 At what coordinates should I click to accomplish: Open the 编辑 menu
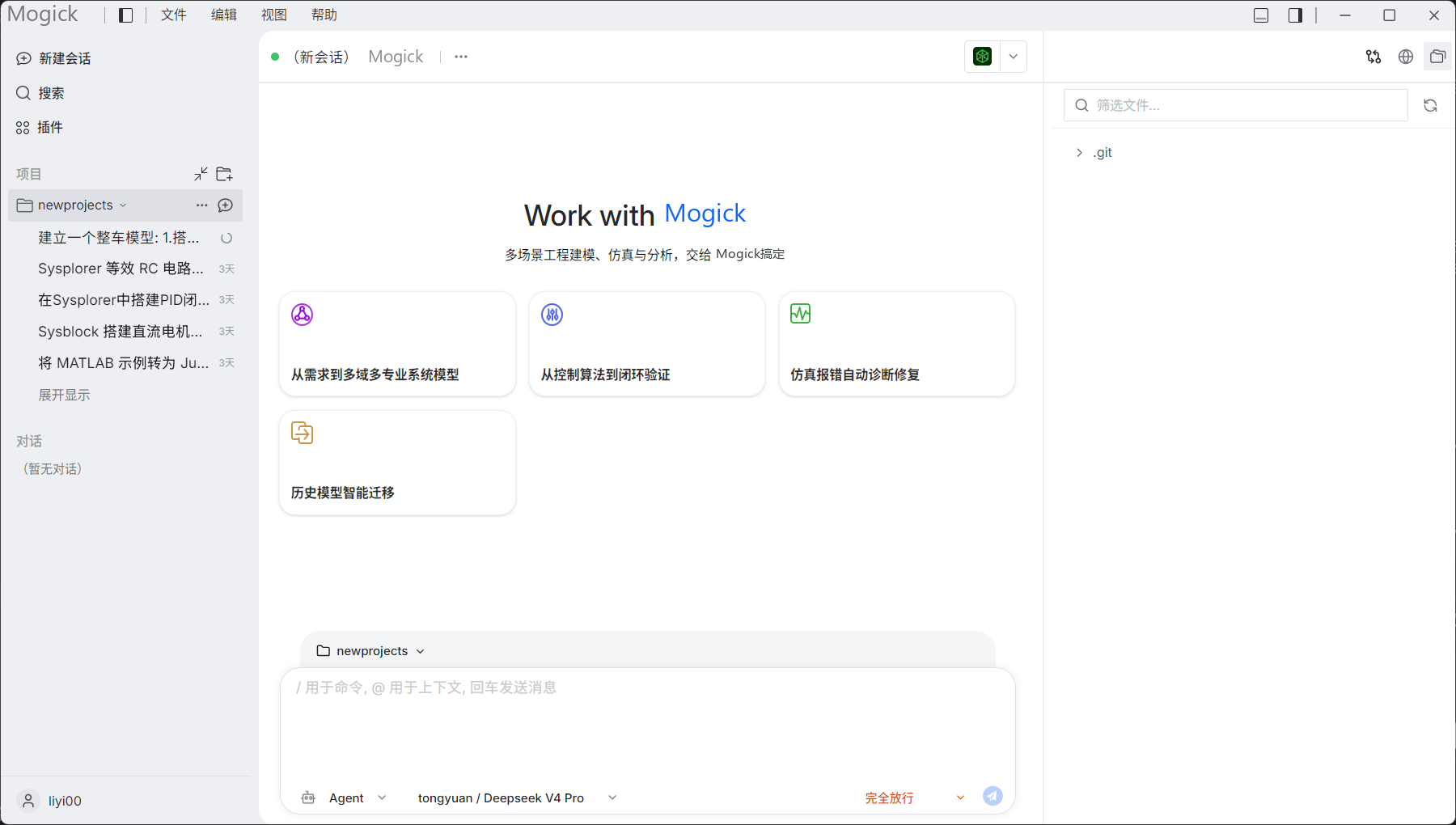coord(223,15)
